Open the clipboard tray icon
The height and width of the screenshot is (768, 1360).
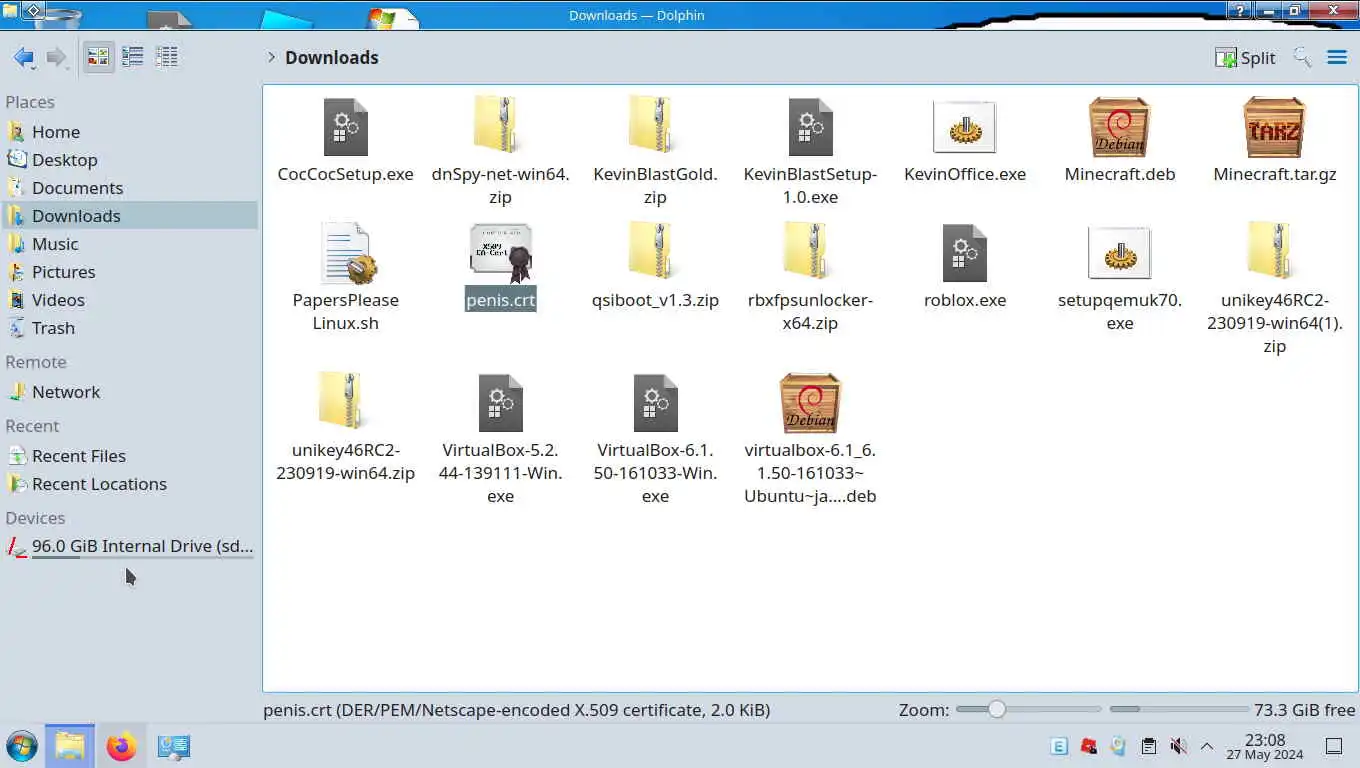point(1149,746)
